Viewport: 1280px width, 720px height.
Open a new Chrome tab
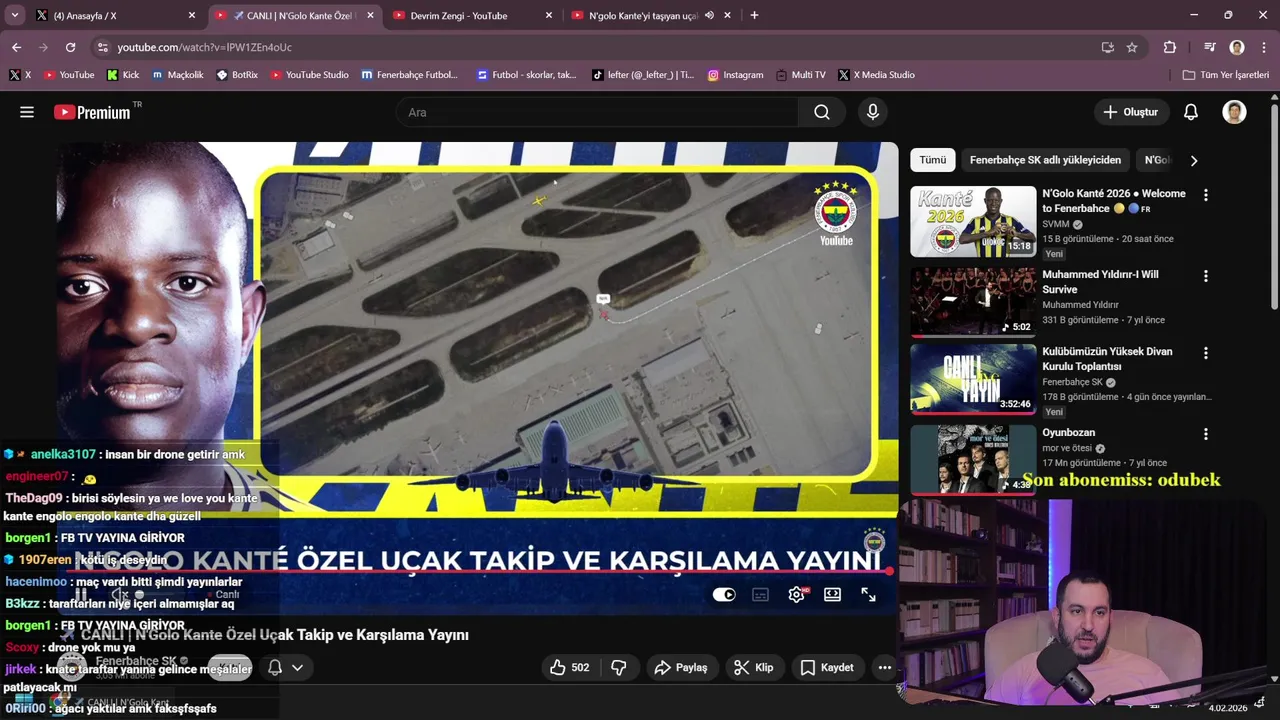[x=754, y=15]
